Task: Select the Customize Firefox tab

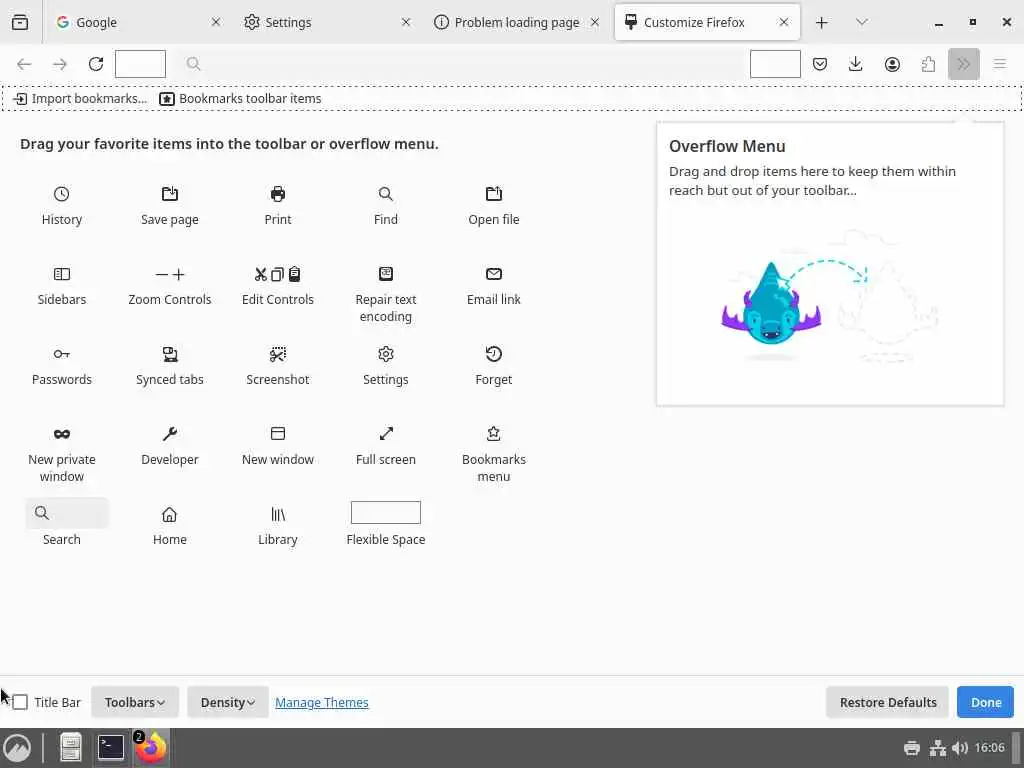Action: 707,22
